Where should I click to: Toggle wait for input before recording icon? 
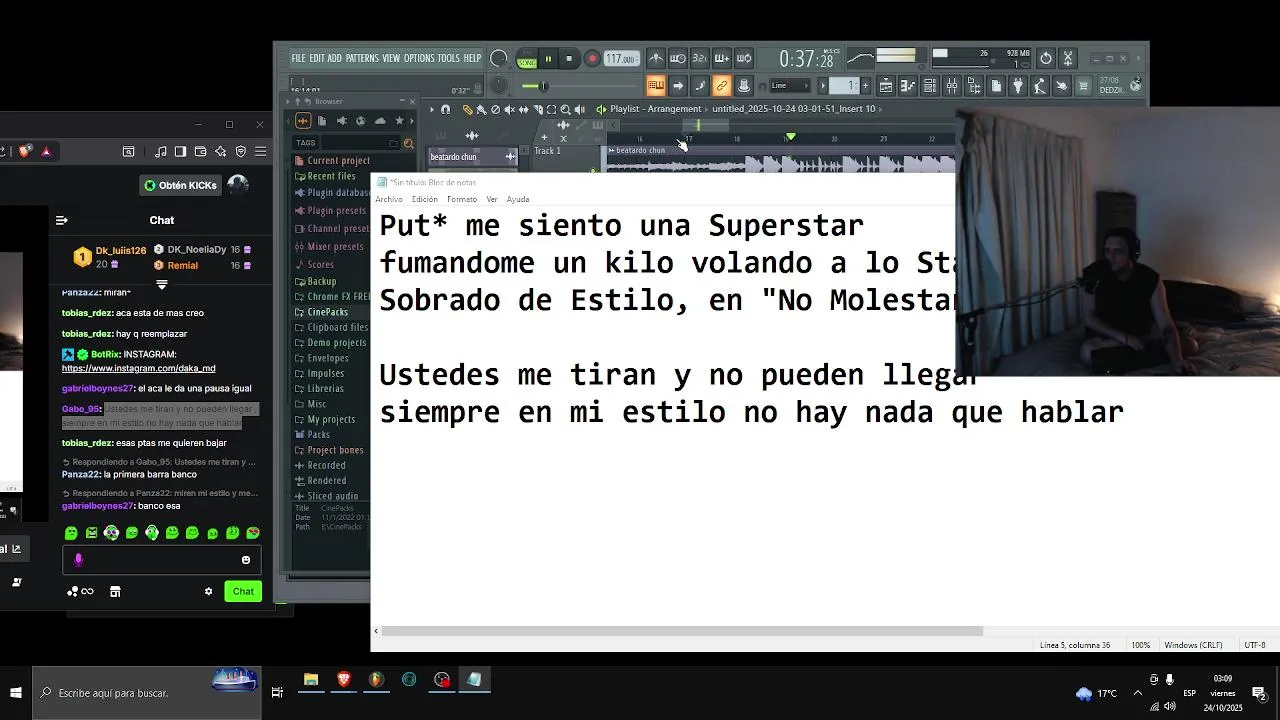[677, 59]
